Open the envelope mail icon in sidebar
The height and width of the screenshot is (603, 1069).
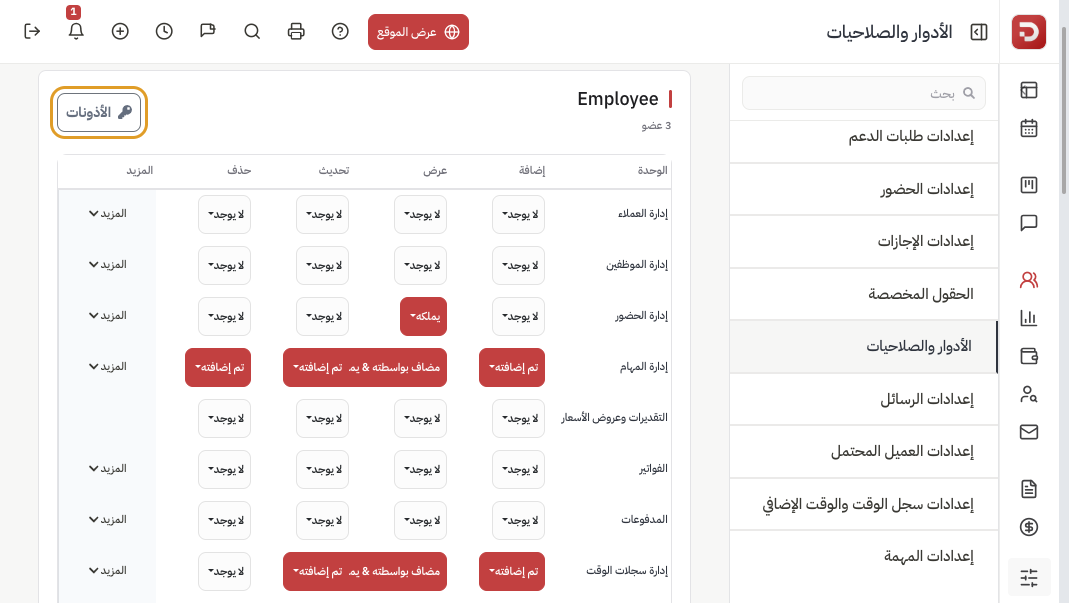tap(1029, 432)
